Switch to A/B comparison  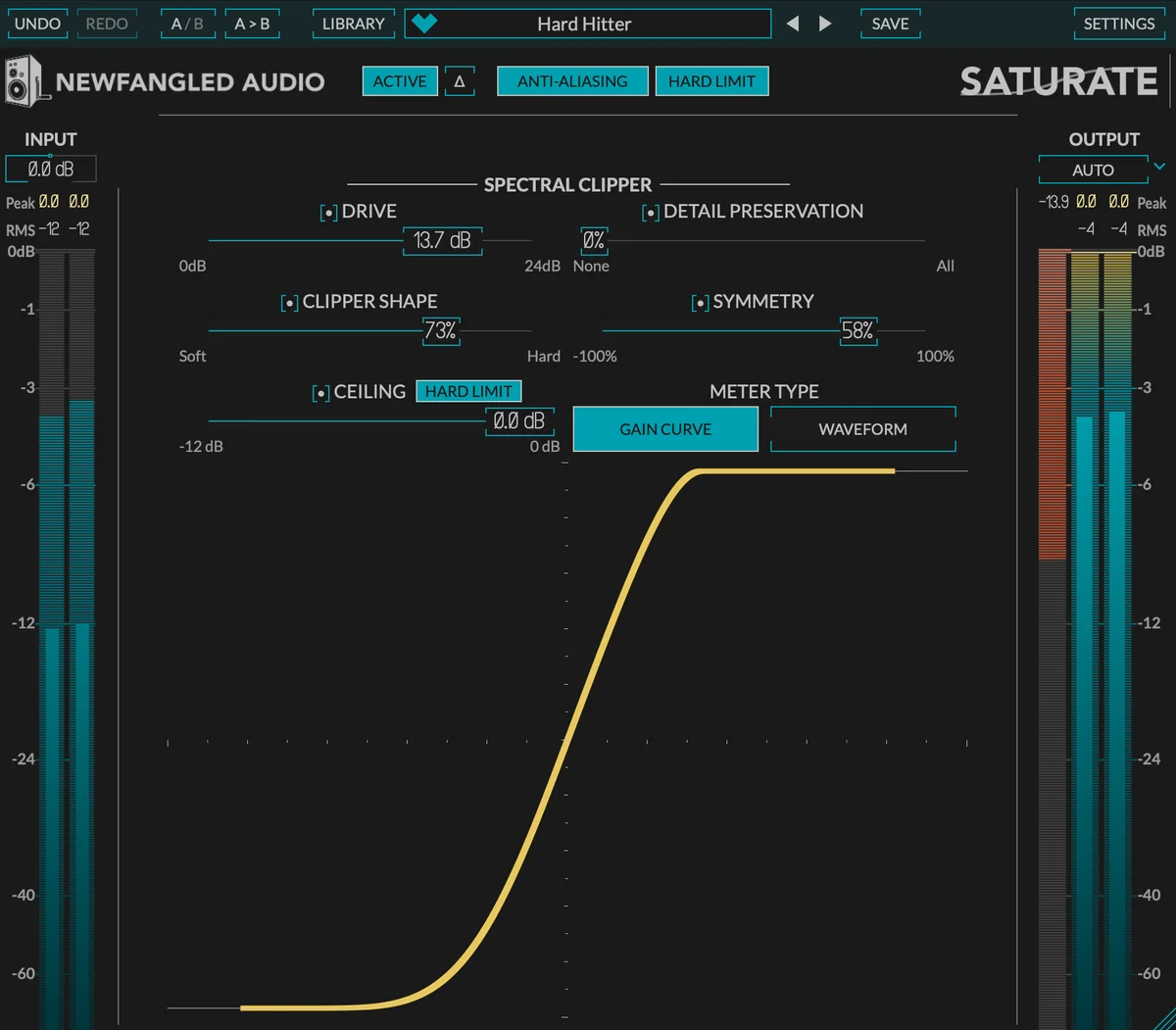click(187, 24)
